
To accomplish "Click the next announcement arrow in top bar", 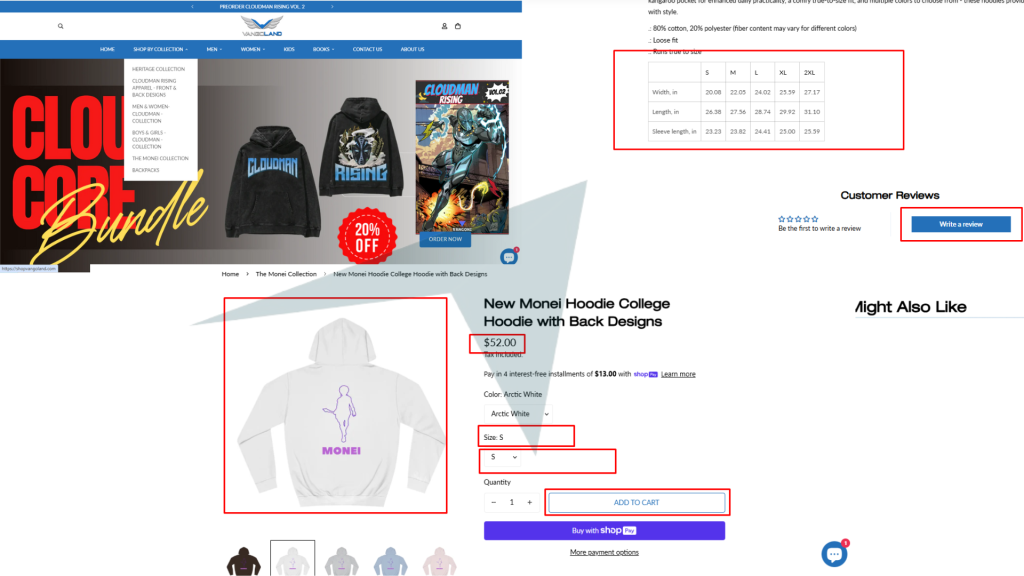I will [x=332, y=7].
